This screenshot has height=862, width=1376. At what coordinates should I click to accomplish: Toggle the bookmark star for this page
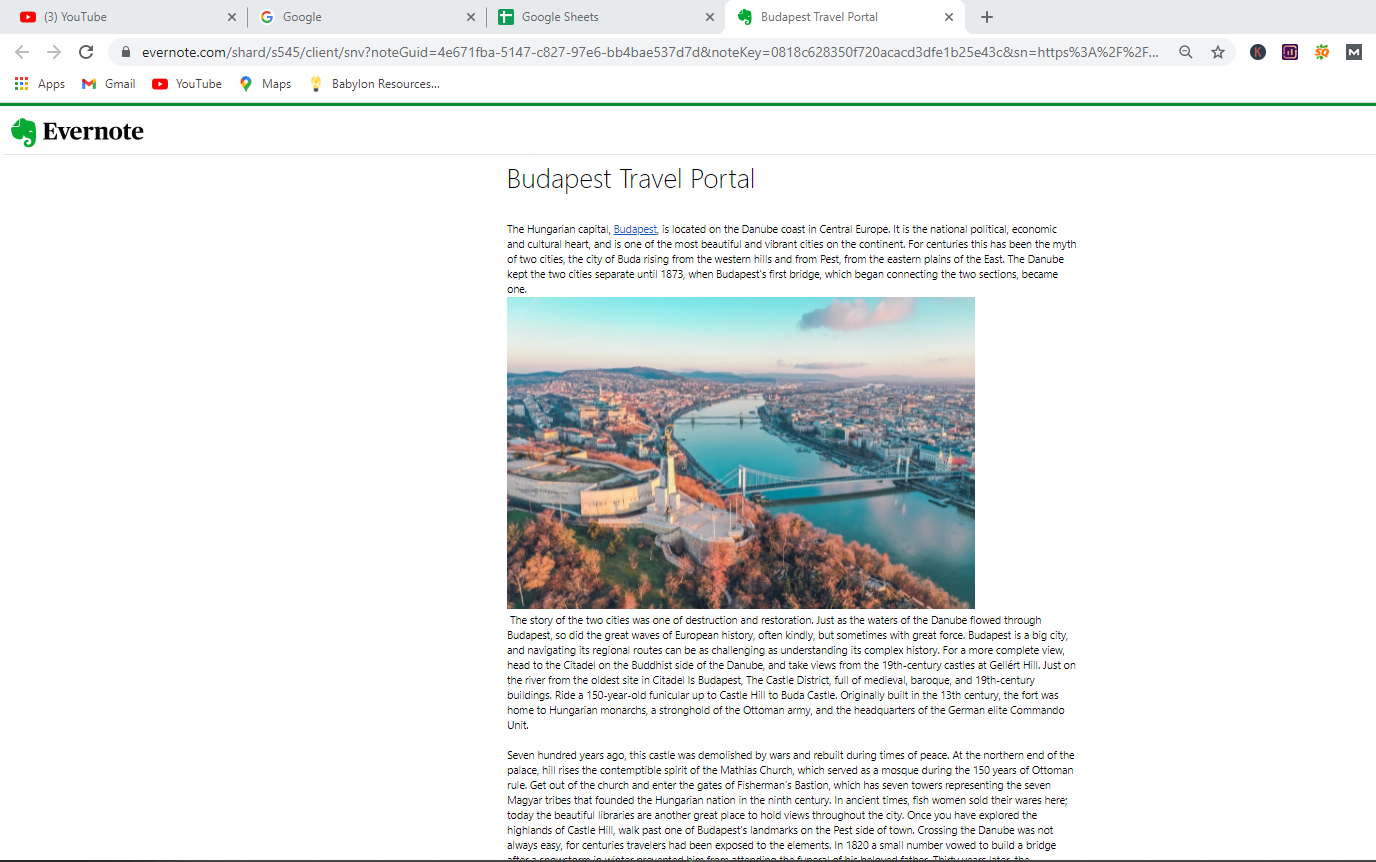click(x=1218, y=50)
